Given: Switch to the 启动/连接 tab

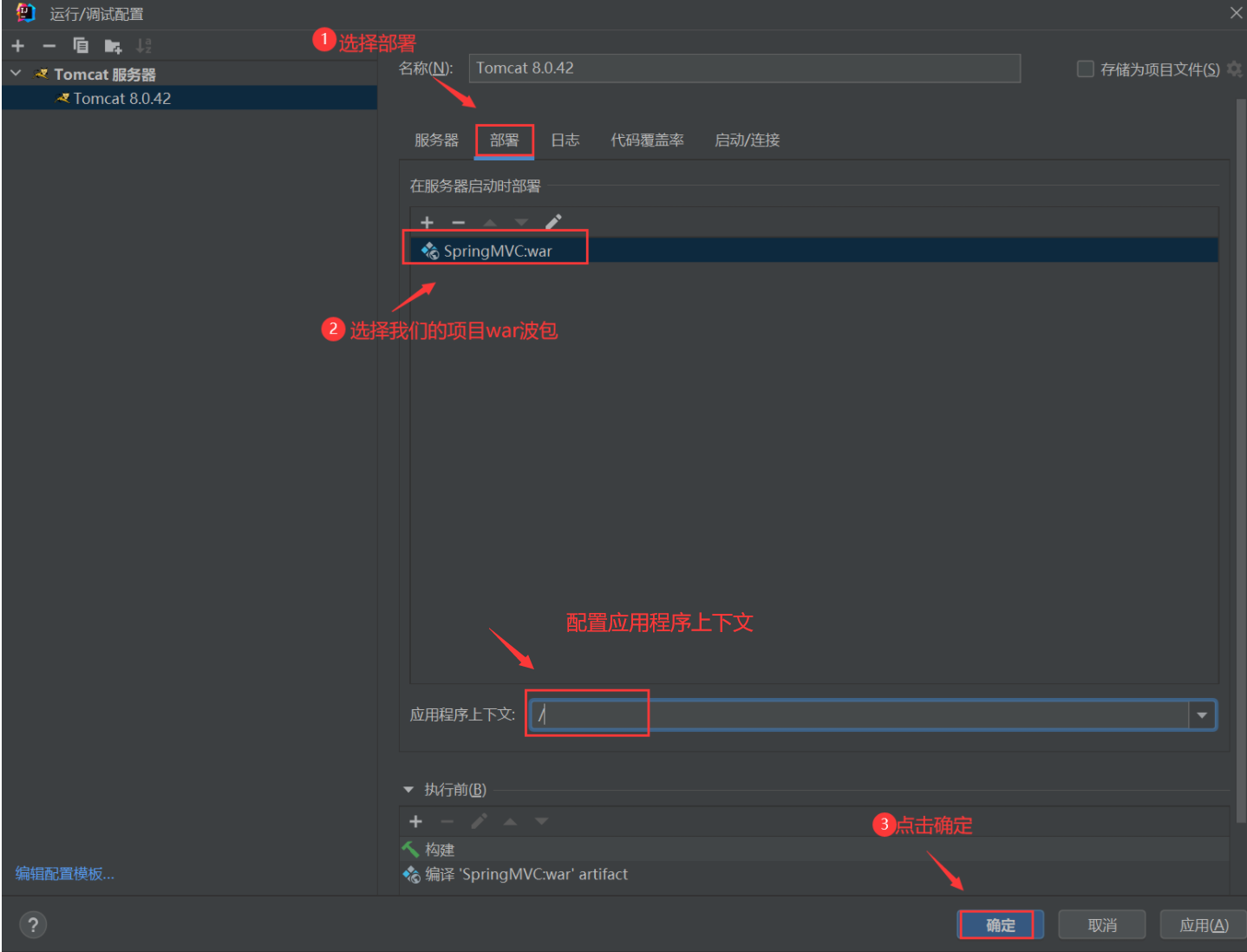Looking at the screenshot, I should (x=747, y=140).
